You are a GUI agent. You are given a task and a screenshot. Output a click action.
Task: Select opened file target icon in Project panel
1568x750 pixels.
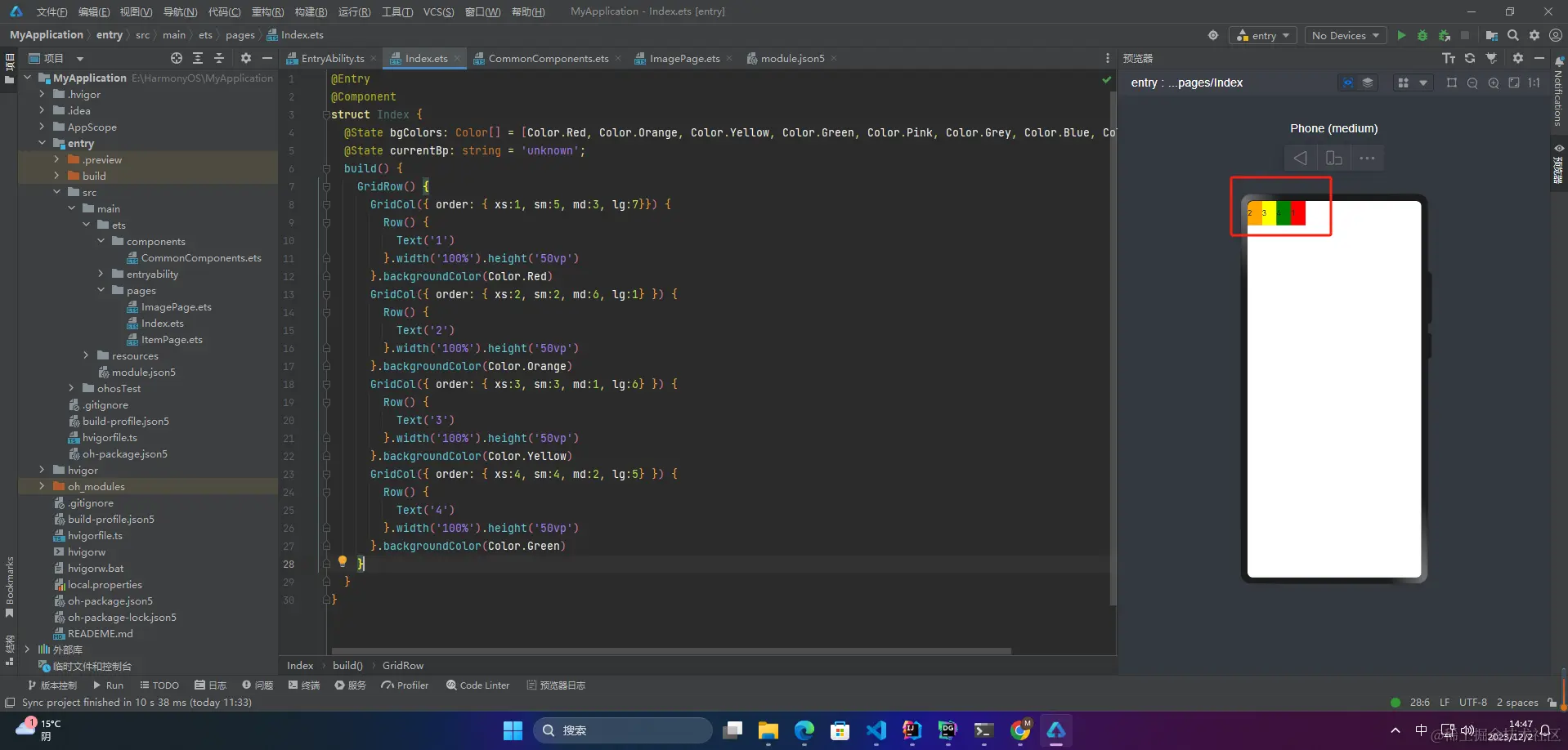click(x=177, y=58)
